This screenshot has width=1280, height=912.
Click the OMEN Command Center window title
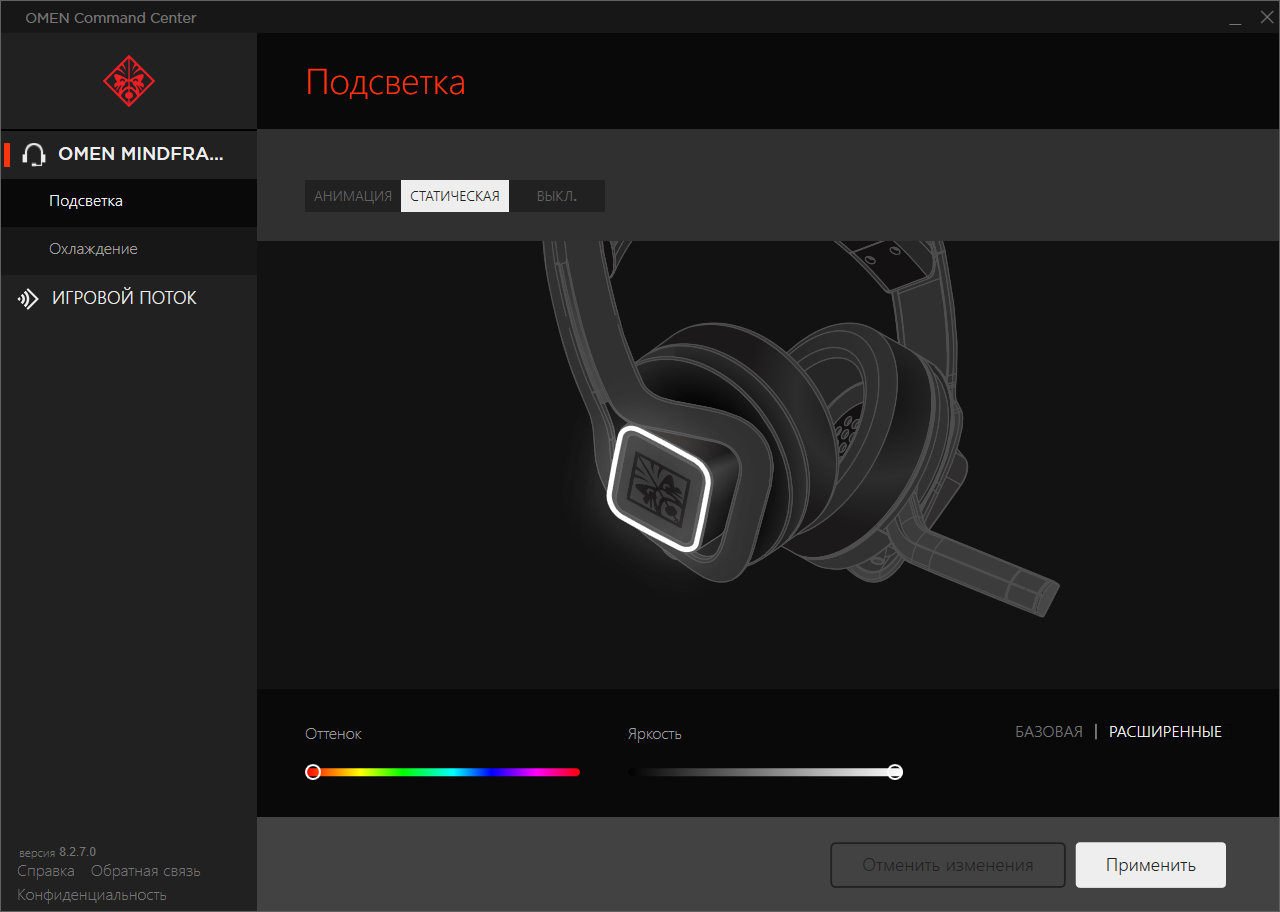coord(111,18)
